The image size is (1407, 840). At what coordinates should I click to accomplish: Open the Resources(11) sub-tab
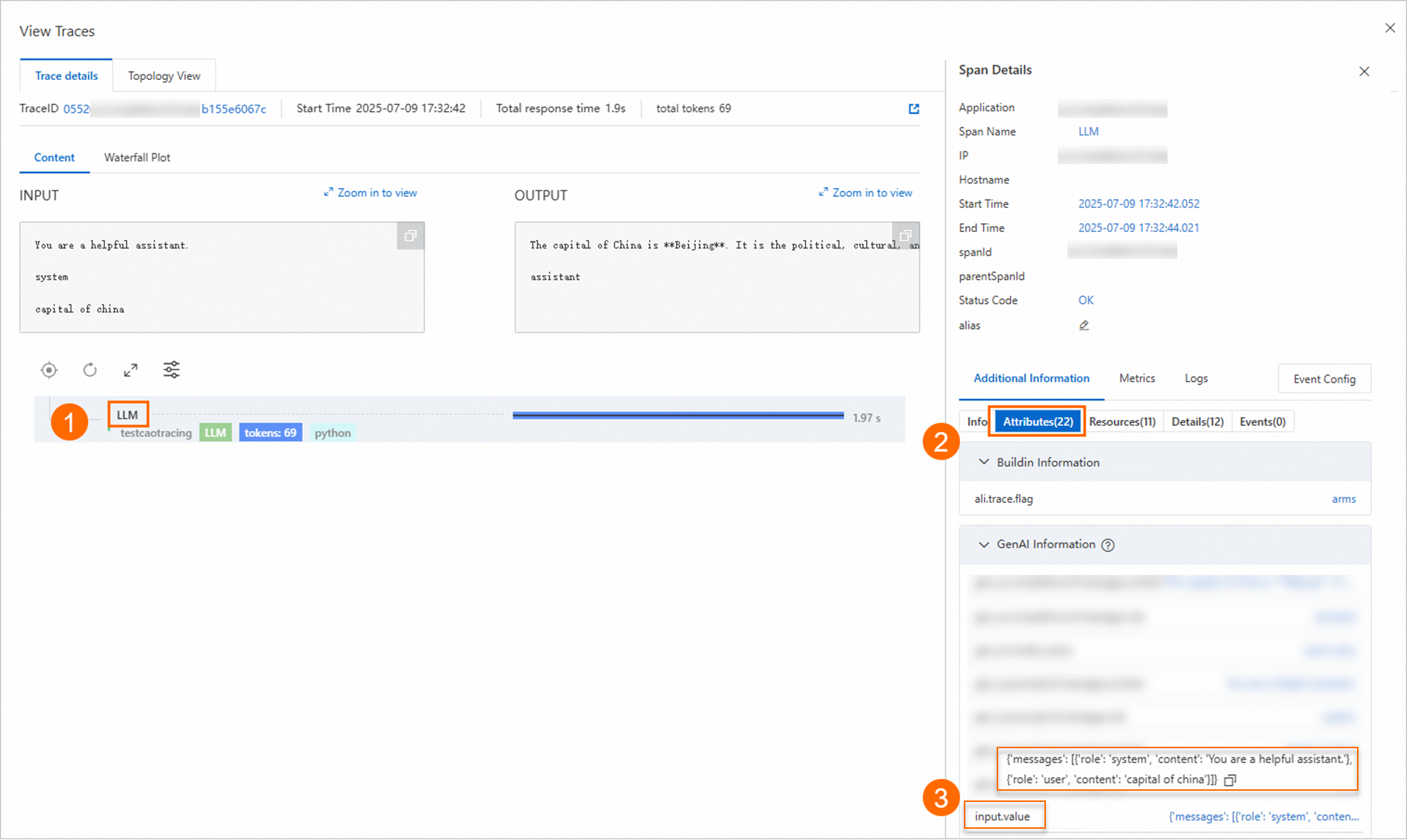coord(1122,421)
